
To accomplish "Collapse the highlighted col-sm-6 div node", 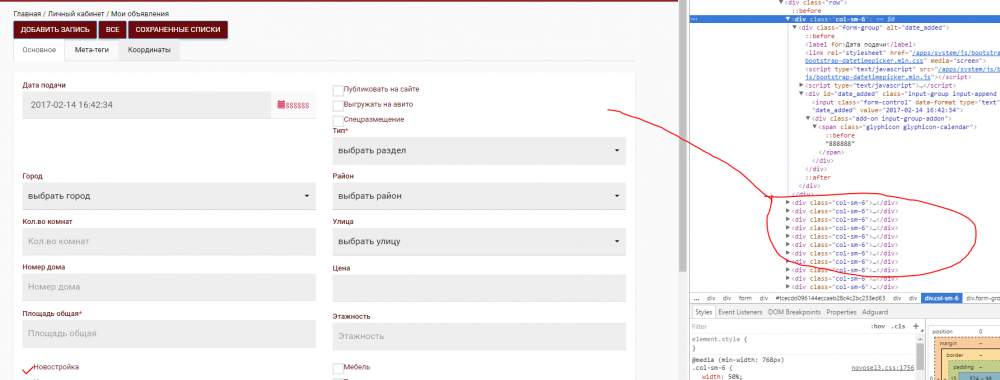I will click(x=788, y=19).
